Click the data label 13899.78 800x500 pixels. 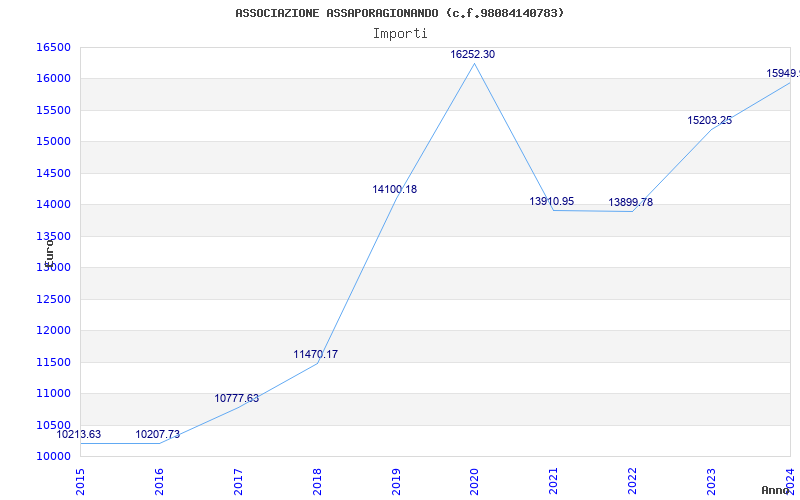tap(630, 203)
